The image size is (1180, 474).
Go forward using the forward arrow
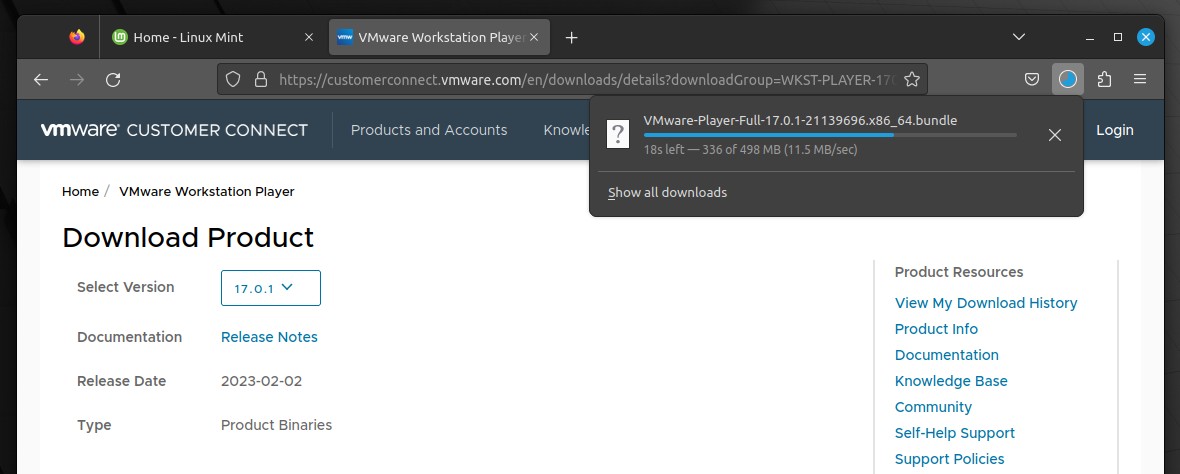pos(77,79)
